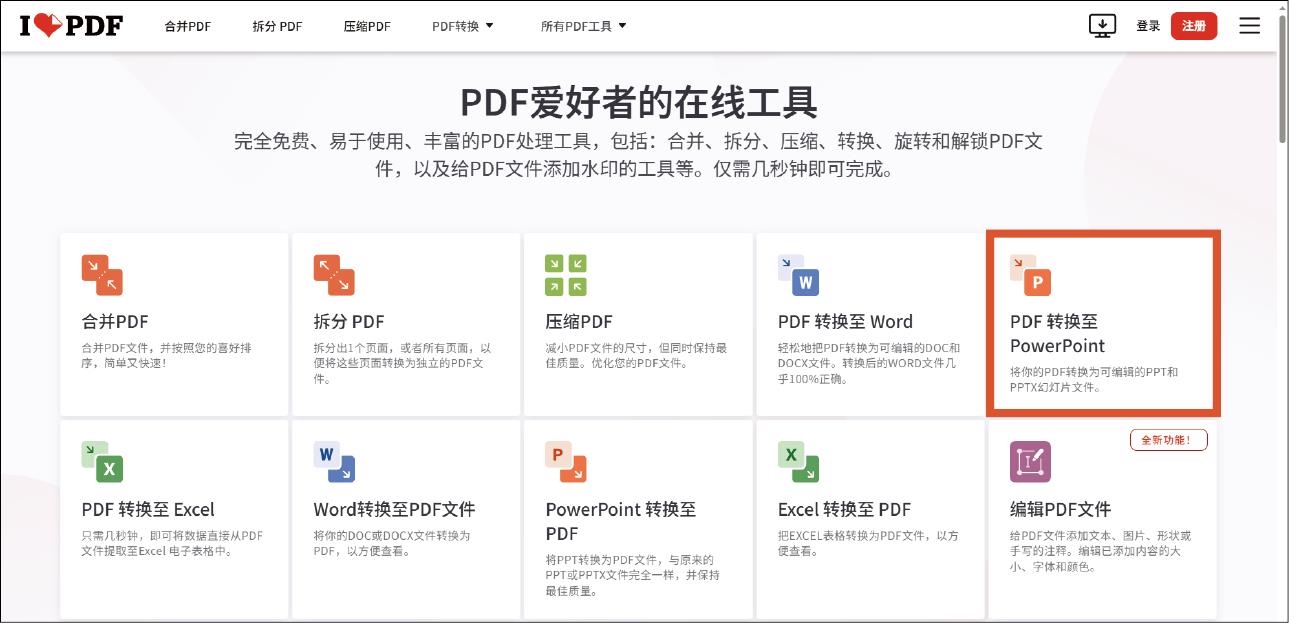Click the iLovePDF logo to go home
The height and width of the screenshot is (623, 1289).
[x=71, y=26]
